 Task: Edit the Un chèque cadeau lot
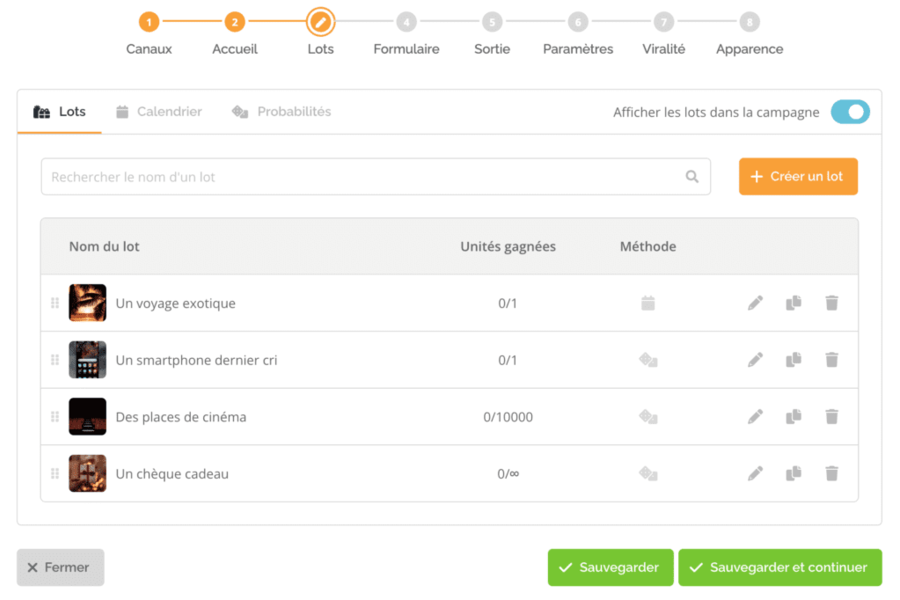coord(755,473)
